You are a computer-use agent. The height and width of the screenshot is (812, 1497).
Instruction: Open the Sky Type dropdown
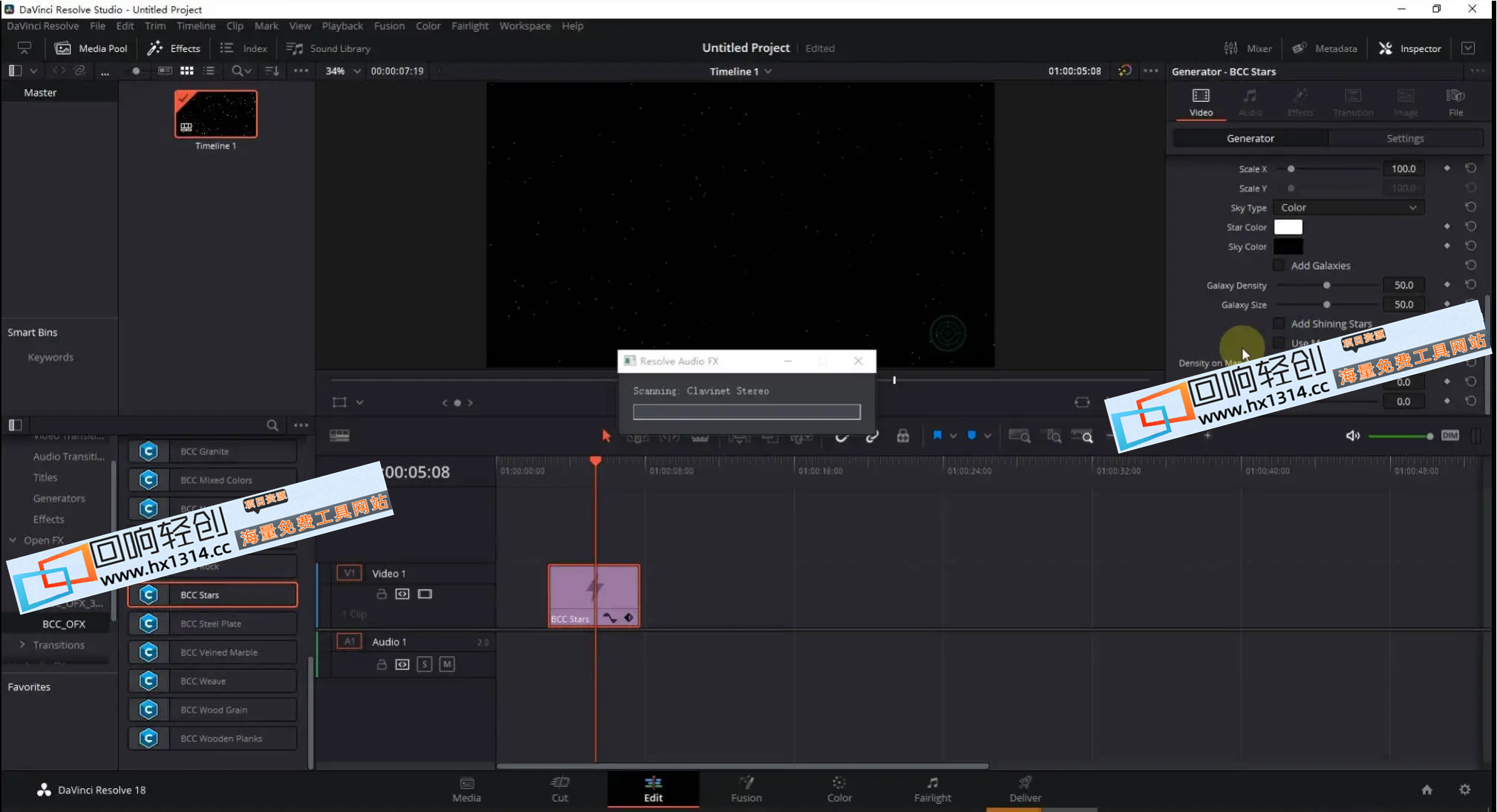tap(1348, 208)
